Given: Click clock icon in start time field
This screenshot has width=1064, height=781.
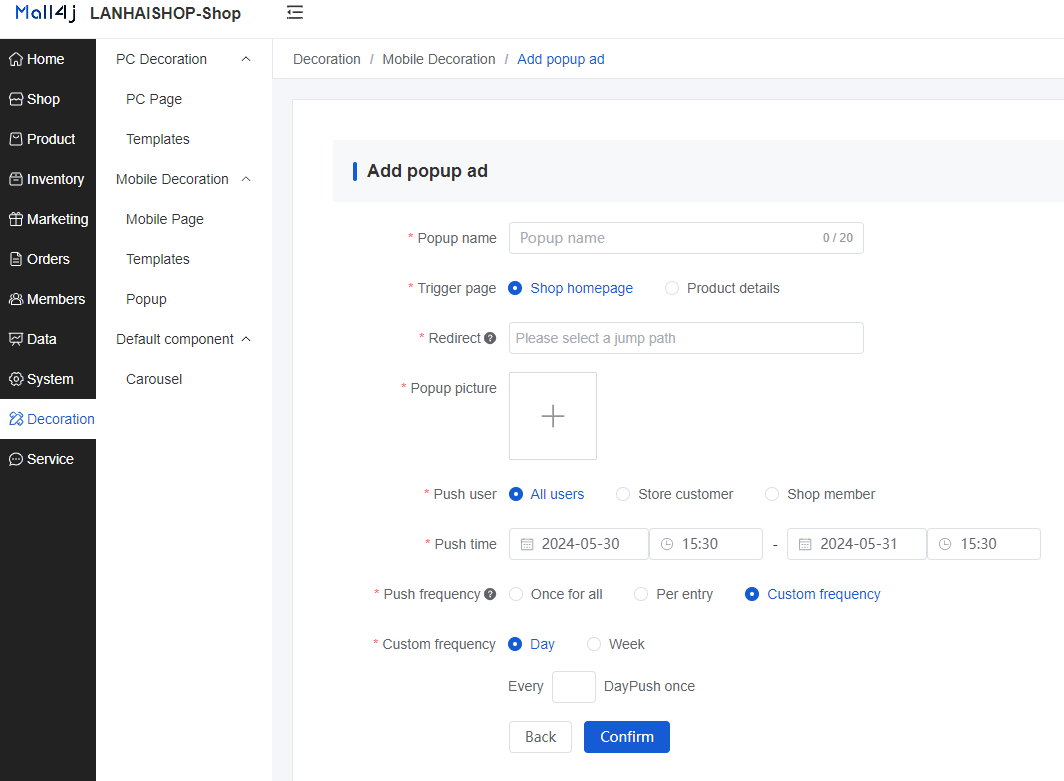Looking at the screenshot, I should (x=667, y=544).
